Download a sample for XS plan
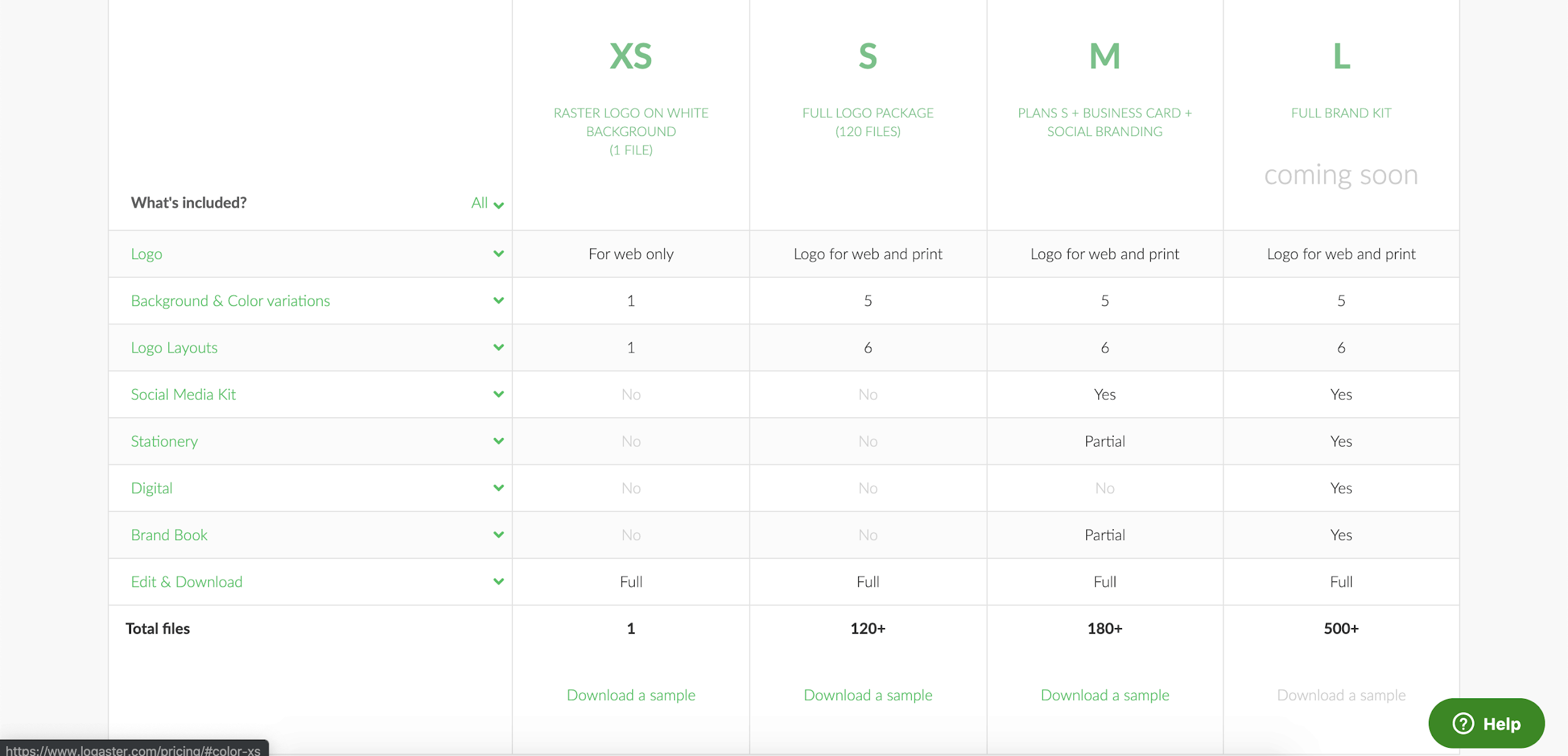The image size is (1568, 756). [631, 695]
